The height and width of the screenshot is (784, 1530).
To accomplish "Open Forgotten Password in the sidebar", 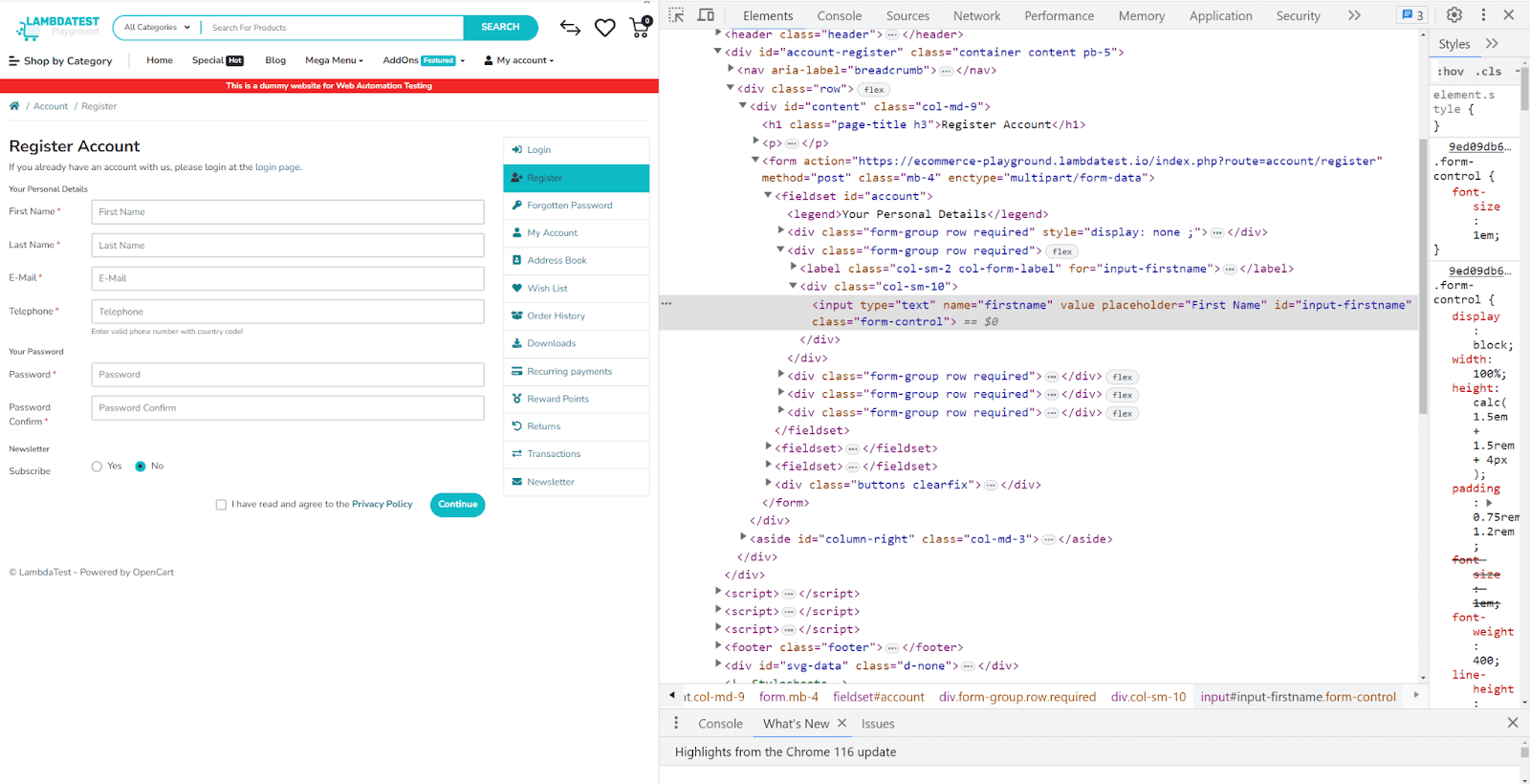I will point(569,206).
